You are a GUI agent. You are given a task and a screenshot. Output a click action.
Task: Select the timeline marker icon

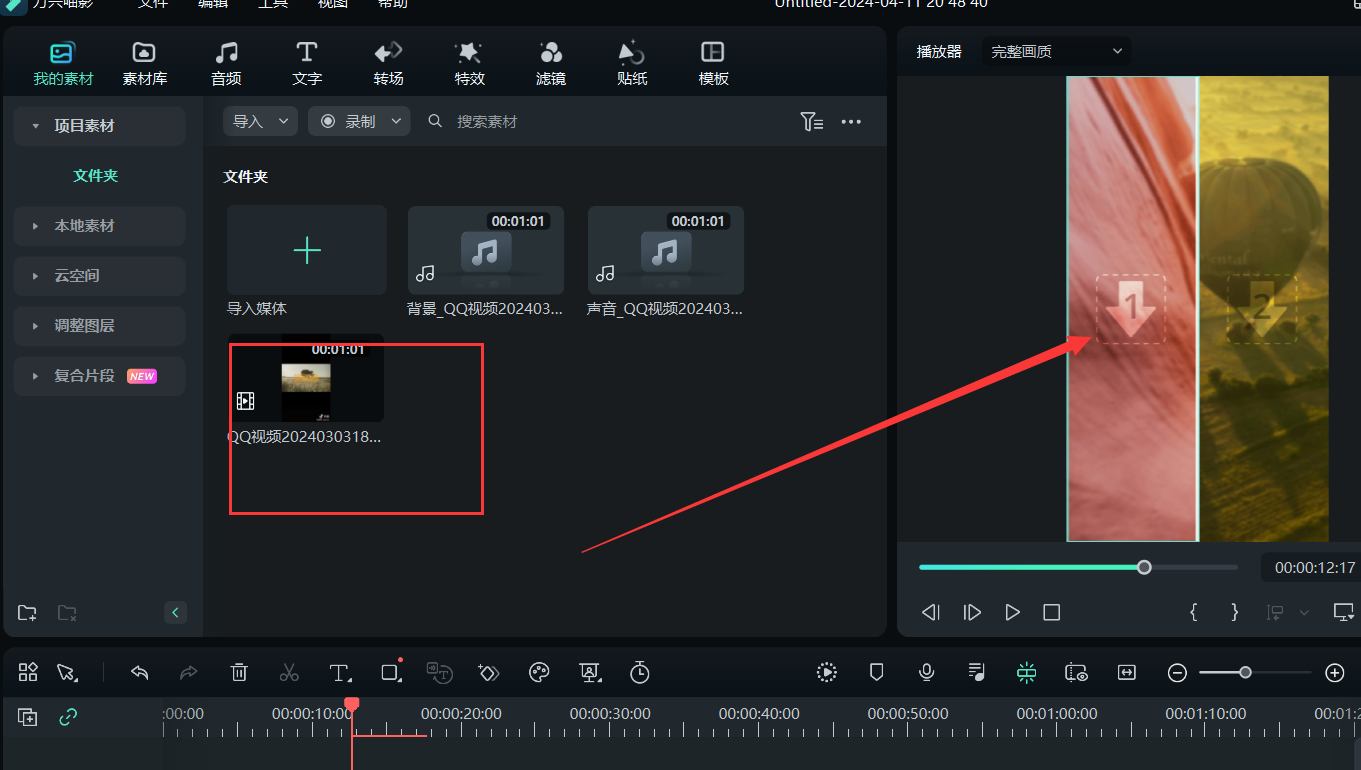876,672
